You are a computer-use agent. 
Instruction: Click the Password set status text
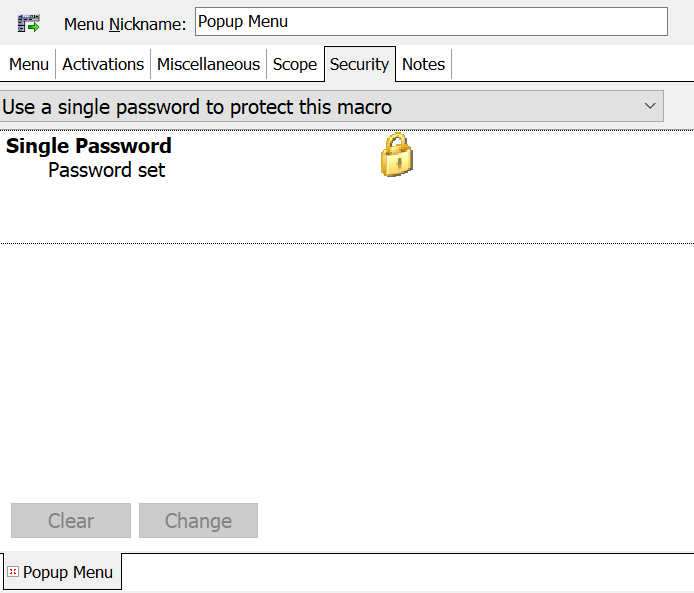pos(107,170)
